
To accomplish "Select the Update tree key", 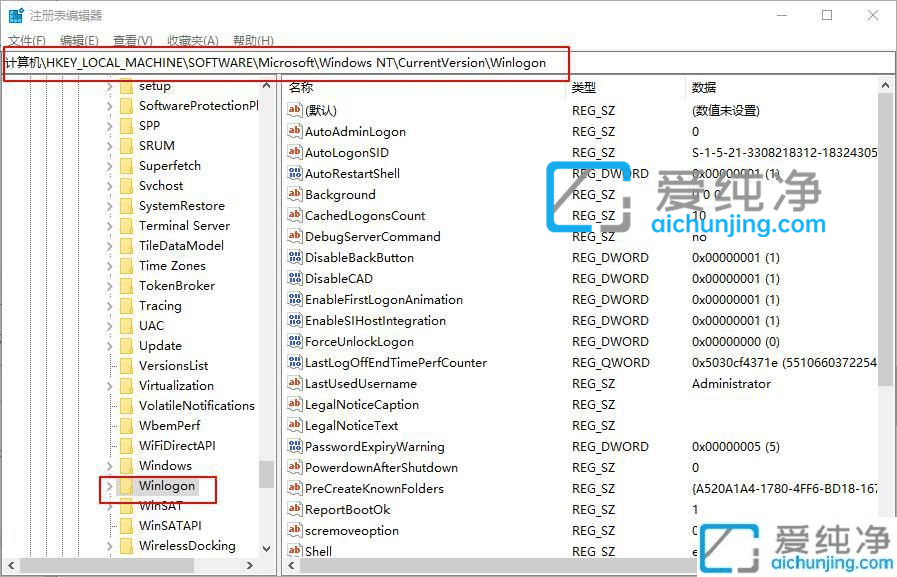I will pos(160,345).
